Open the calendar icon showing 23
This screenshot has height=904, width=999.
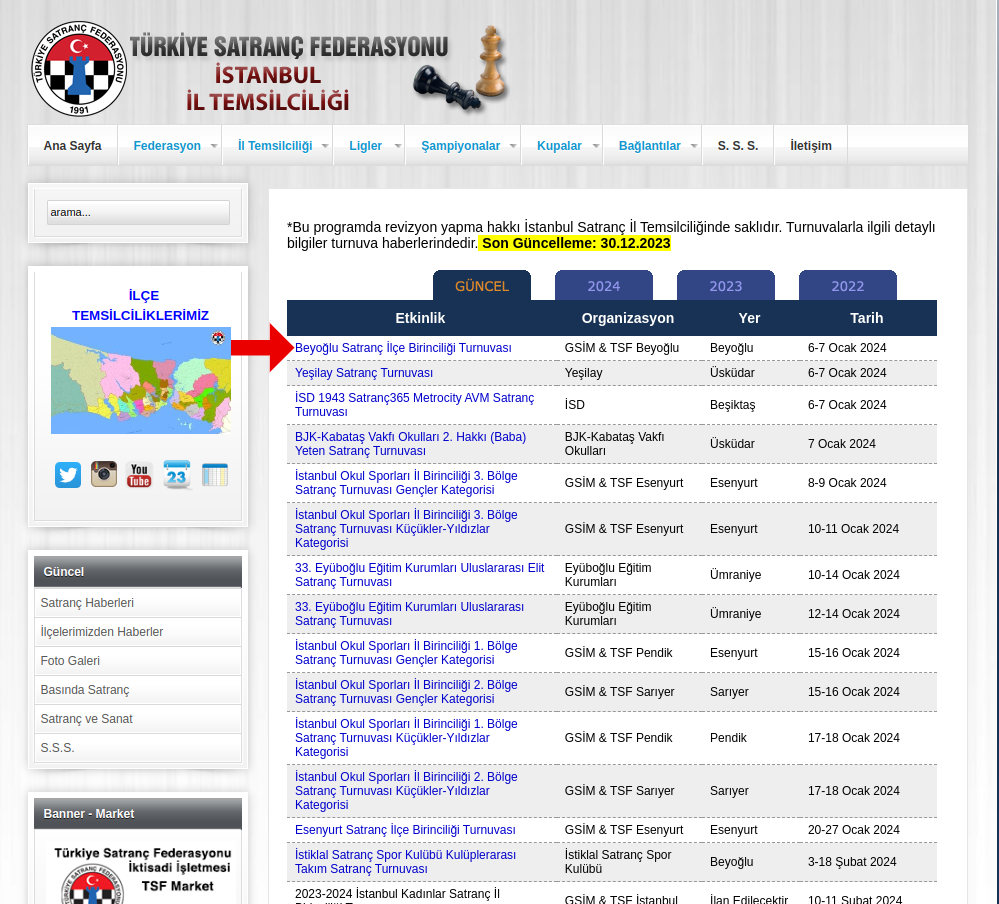176,475
